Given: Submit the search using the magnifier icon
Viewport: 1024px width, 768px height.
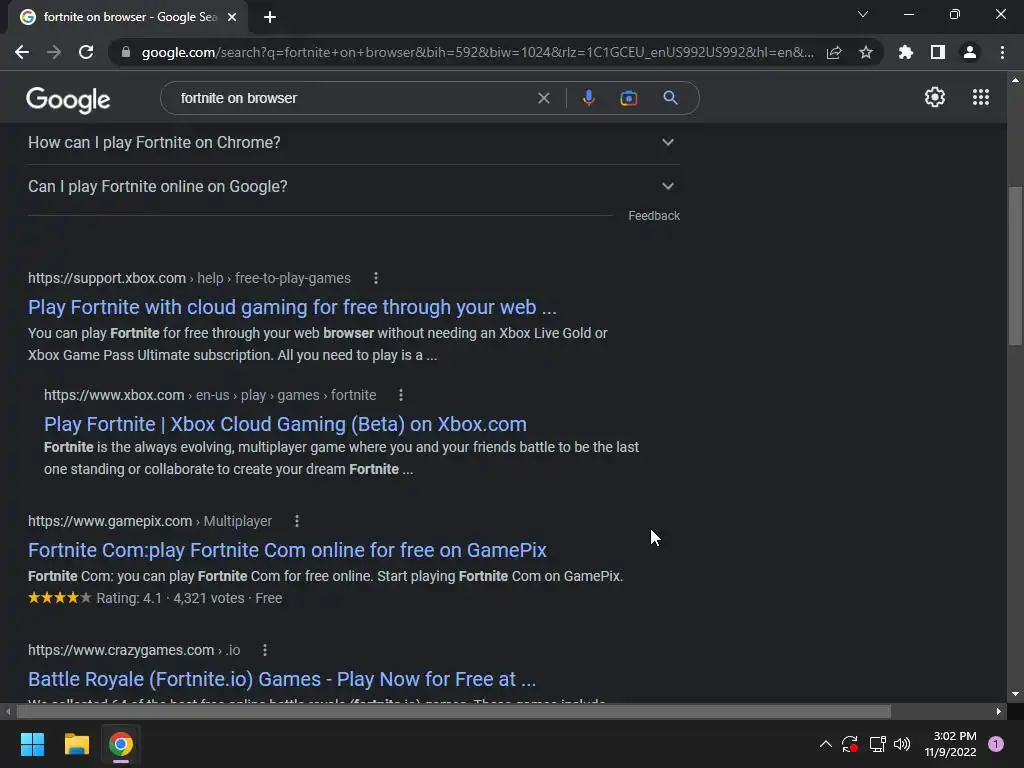Looking at the screenshot, I should coord(670,98).
